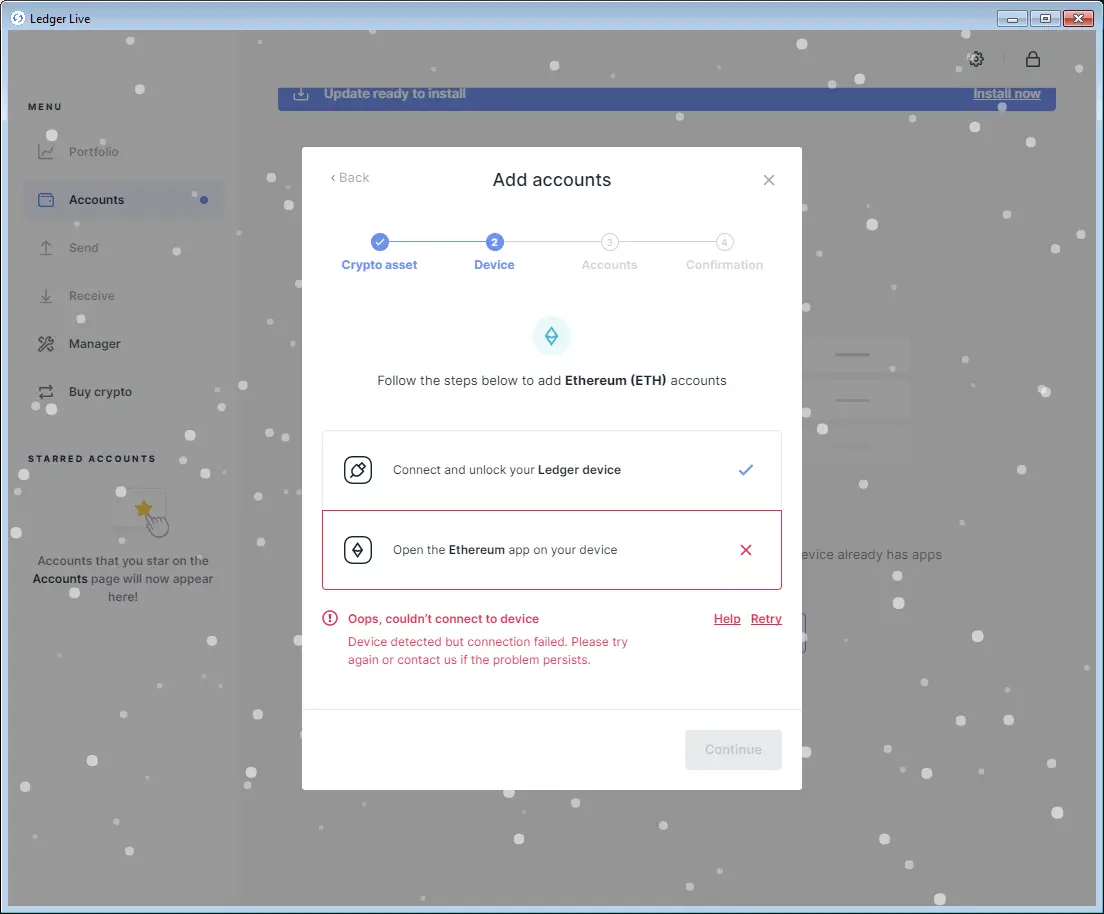Click the Buy crypto exchange icon
This screenshot has height=914, width=1104.
[46, 392]
